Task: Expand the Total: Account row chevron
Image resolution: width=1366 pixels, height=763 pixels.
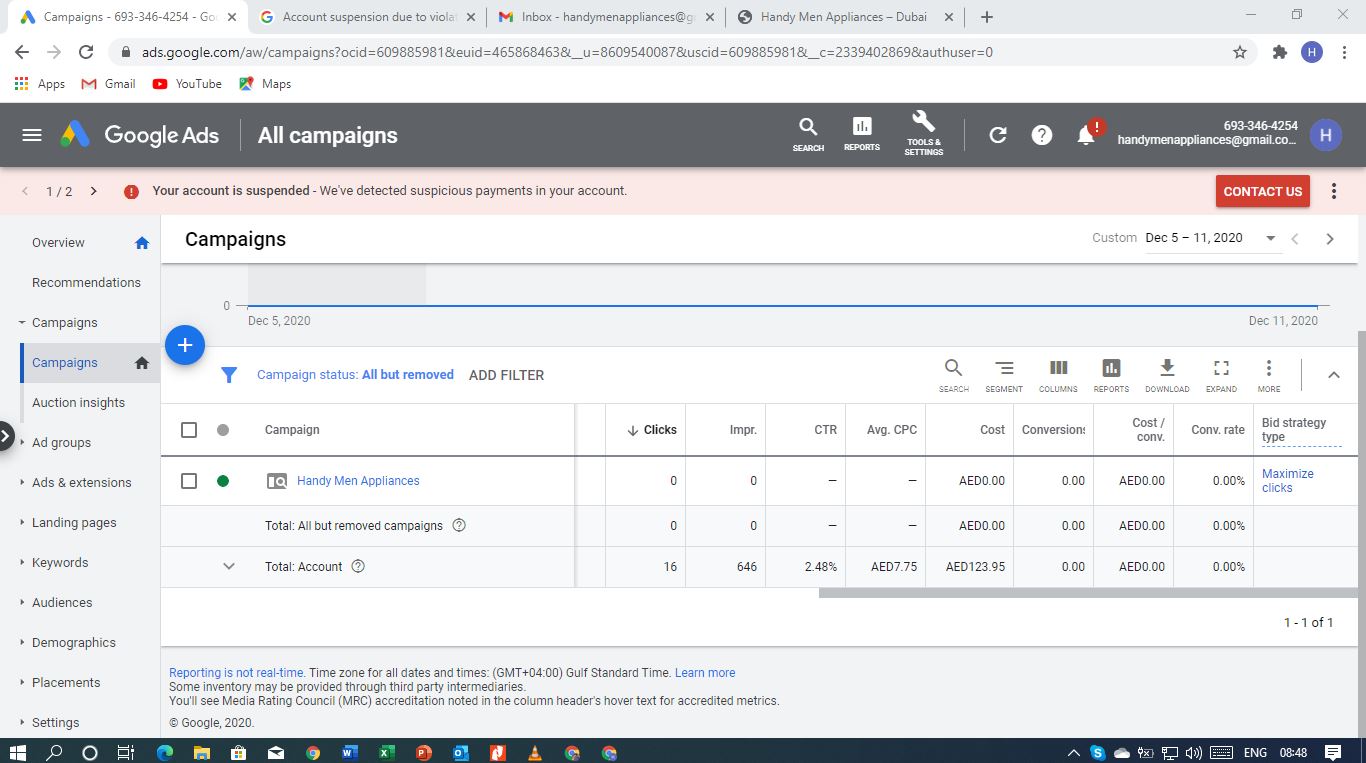Action: click(x=229, y=566)
